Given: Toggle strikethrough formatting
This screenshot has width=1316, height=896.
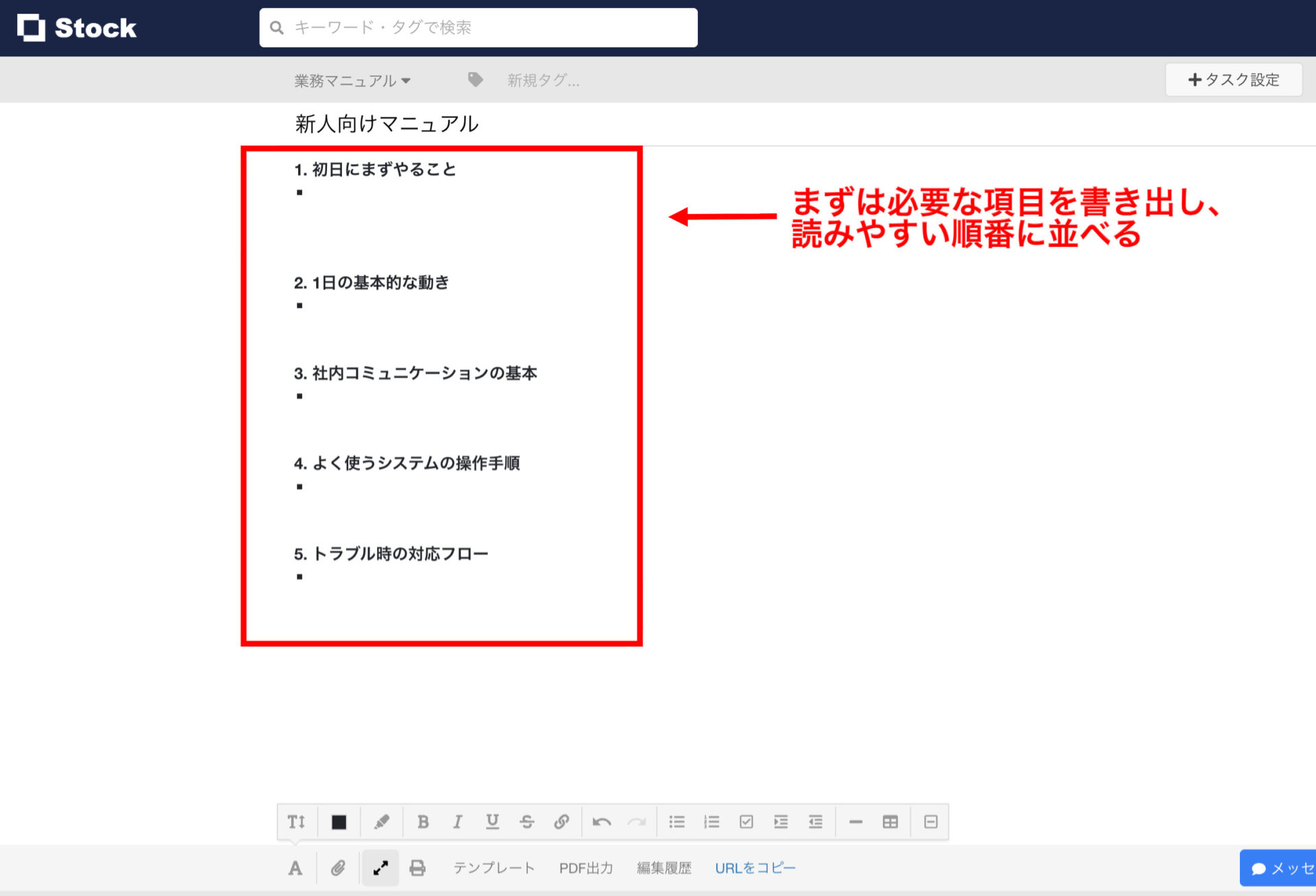Looking at the screenshot, I should 526,821.
